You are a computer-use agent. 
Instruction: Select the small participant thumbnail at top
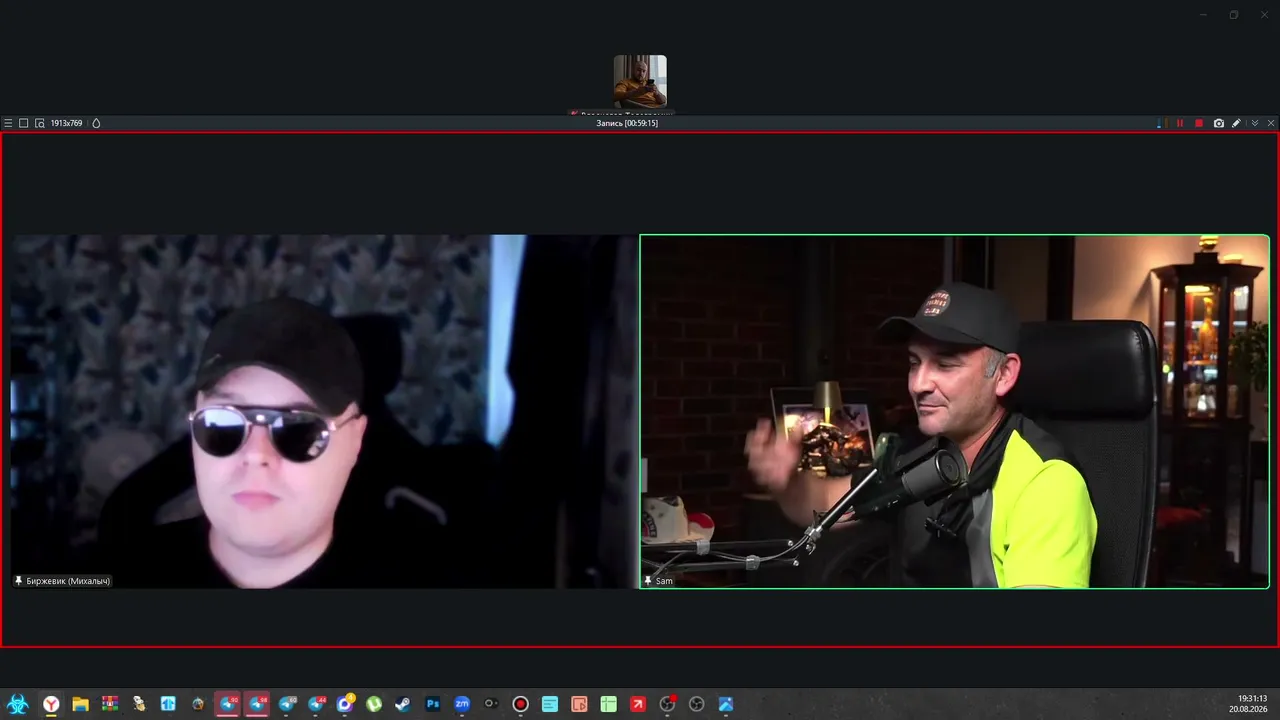[x=640, y=81]
